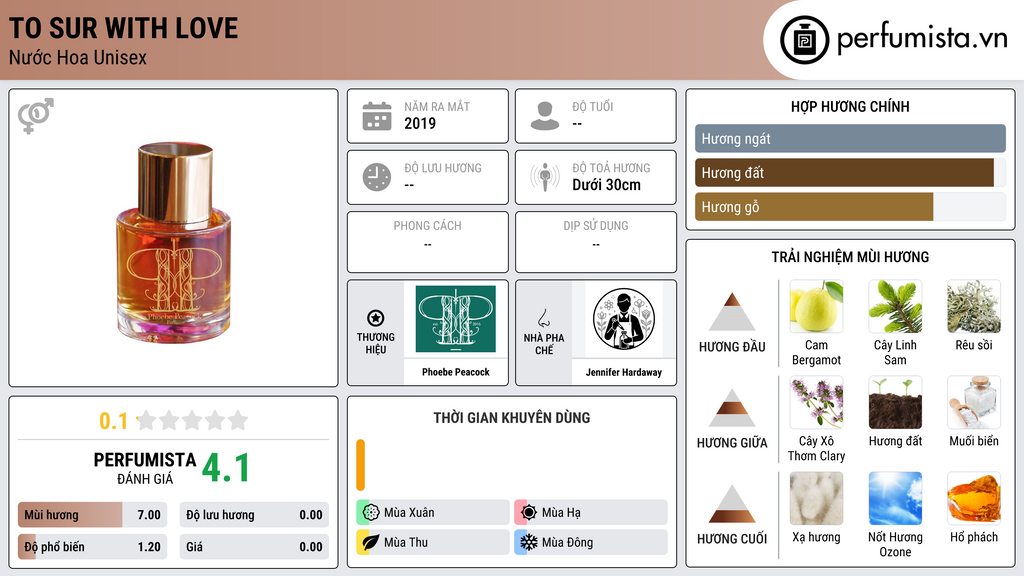The height and width of the screenshot is (576, 1024).
Task: Click the calendar icon beside Năm ra mắt
Action: tap(377, 116)
